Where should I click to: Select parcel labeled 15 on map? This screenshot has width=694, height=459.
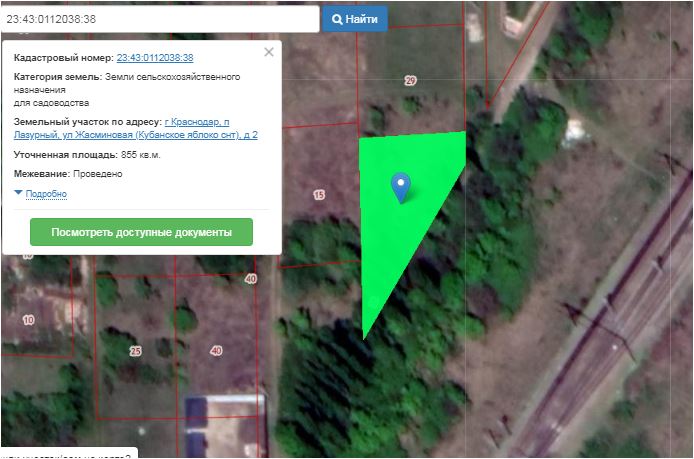tap(319, 195)
